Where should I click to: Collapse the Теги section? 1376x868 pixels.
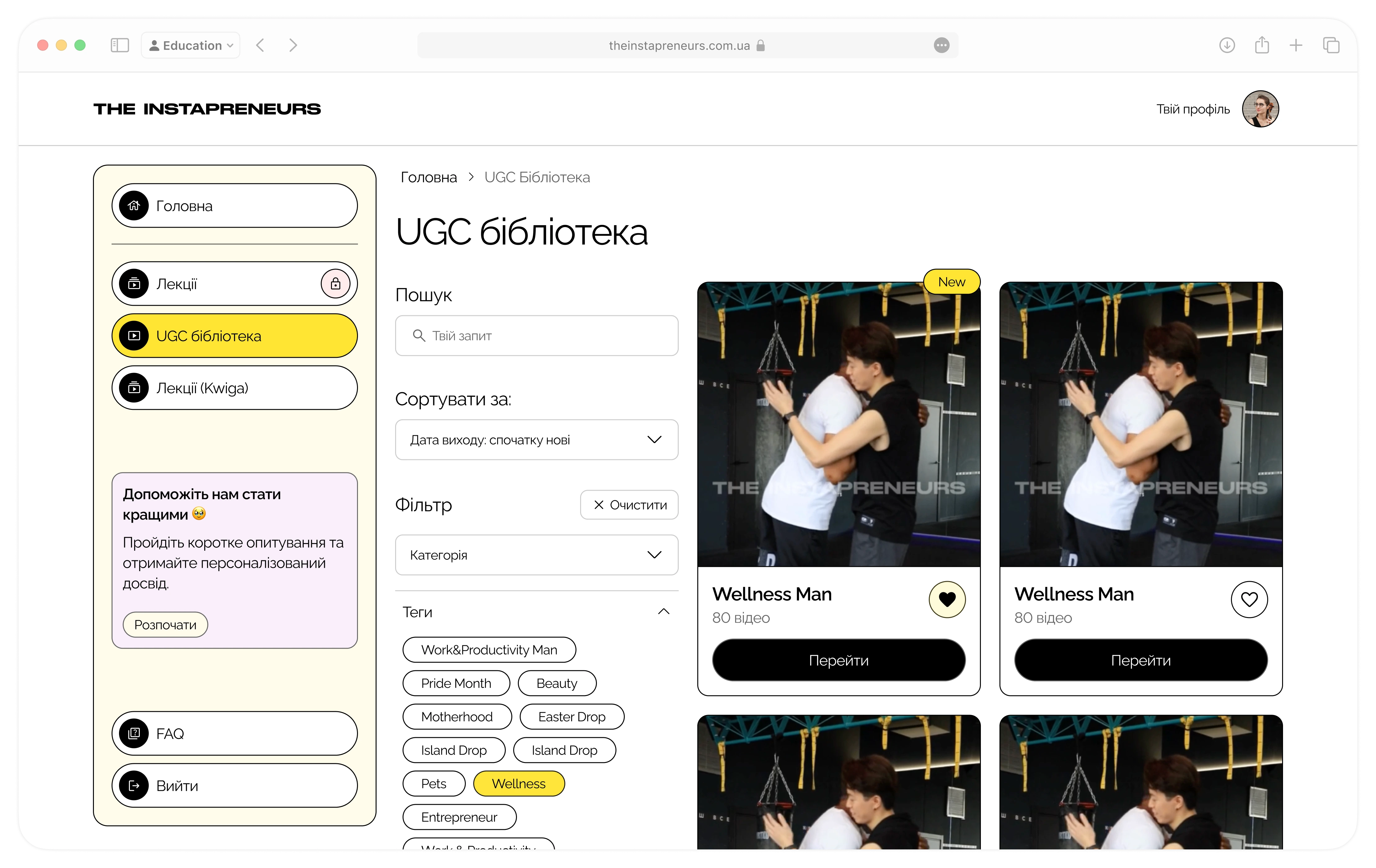[x=664, y=612]
